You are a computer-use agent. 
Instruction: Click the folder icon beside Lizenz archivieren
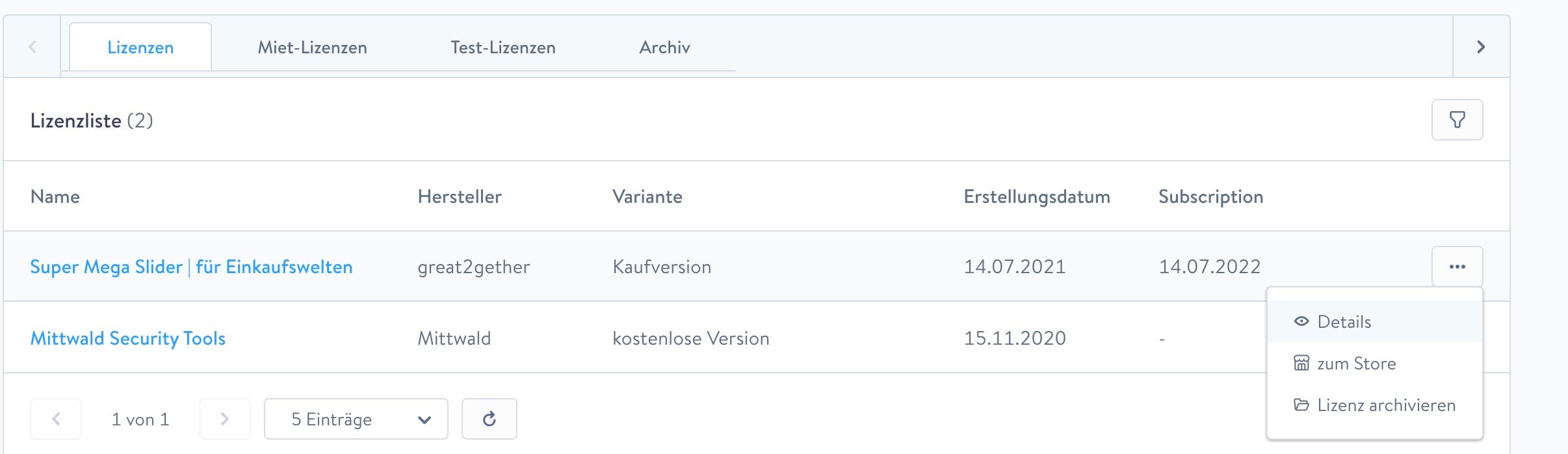(x=1301, y=405)
